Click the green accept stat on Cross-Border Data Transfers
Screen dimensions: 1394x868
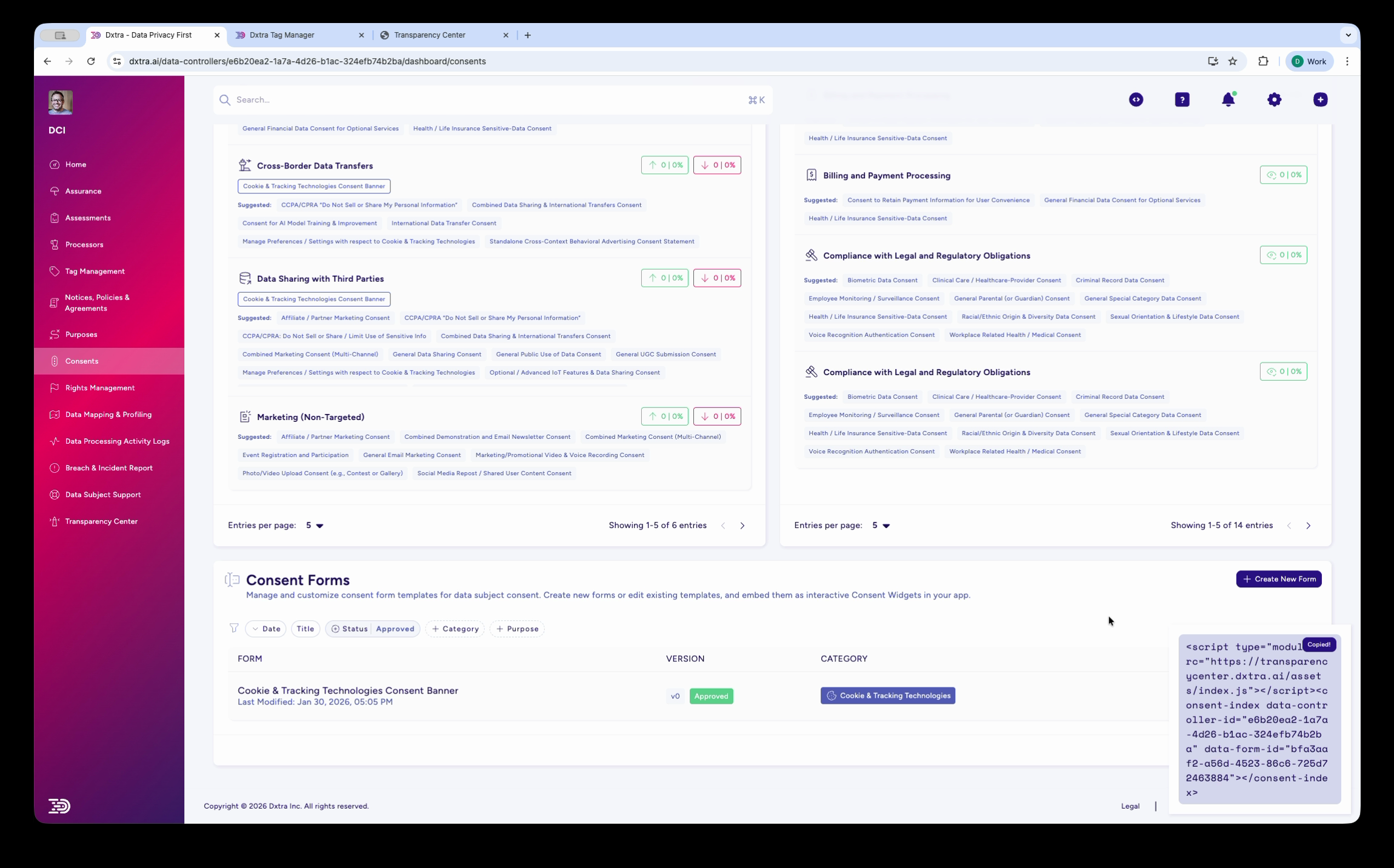pyautogui.click(x=664, y=164)
